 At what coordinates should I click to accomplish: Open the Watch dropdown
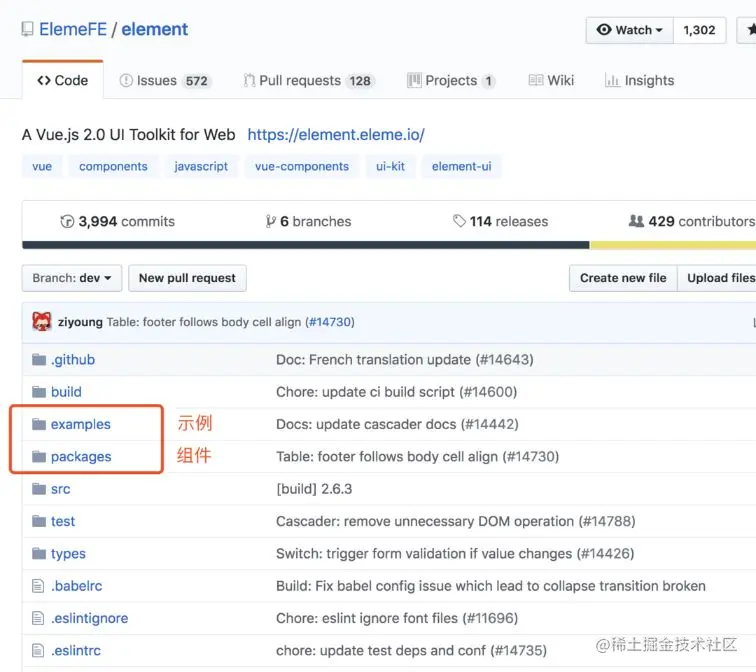pos(629,30)
